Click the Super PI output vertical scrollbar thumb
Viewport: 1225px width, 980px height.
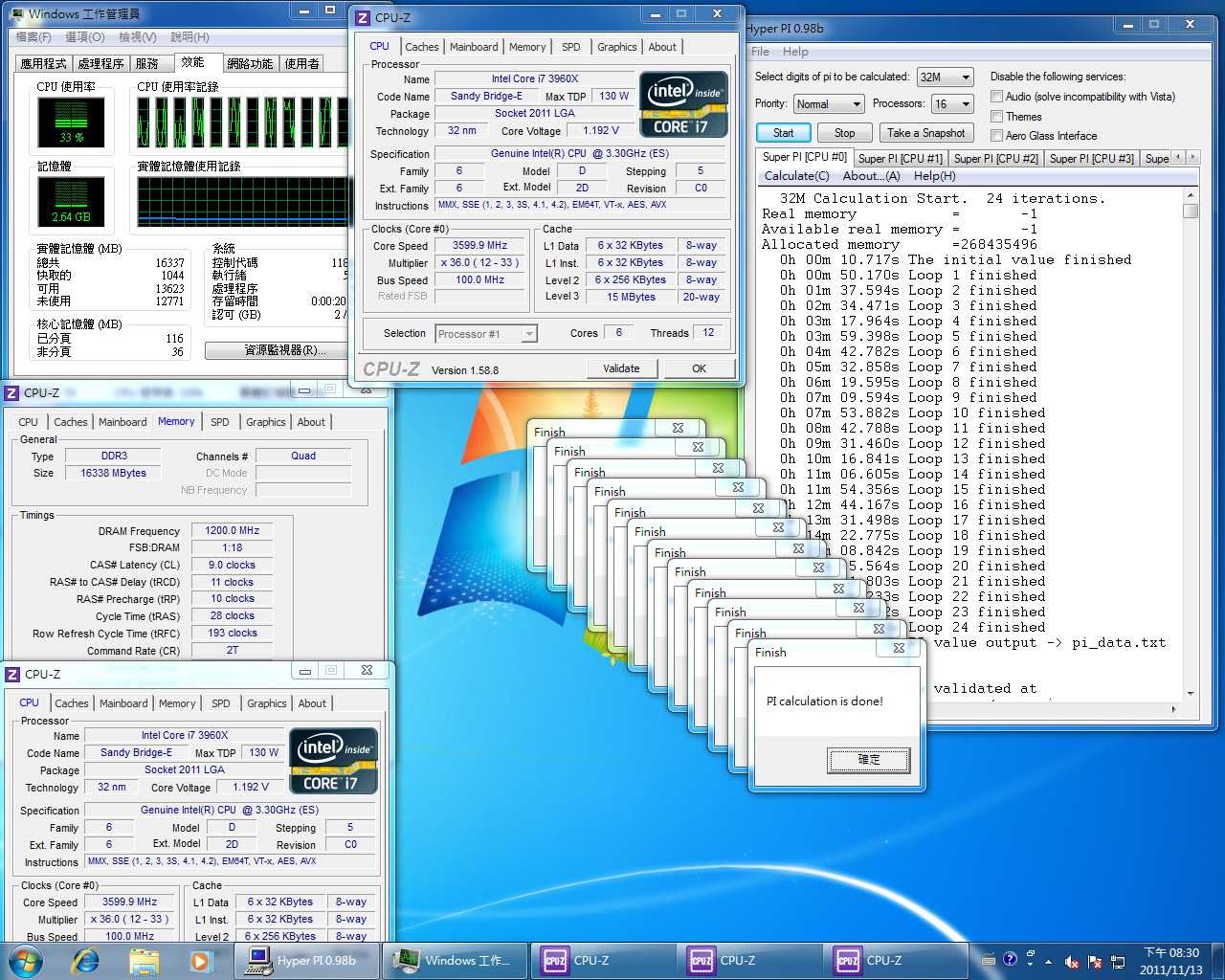click(x=1191, y=211)
